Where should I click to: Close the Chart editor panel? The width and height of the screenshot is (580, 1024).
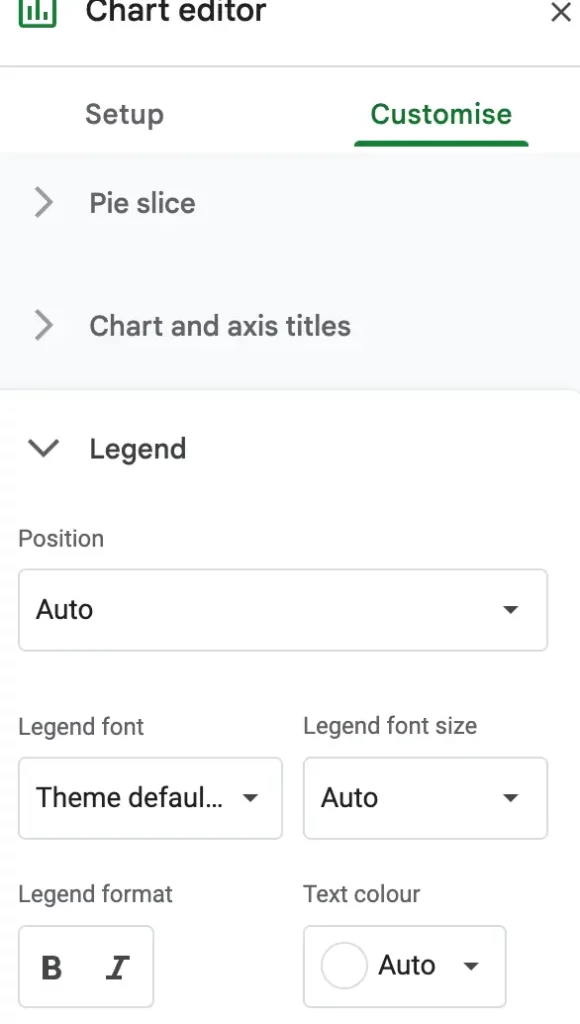(x=561, y=13)
